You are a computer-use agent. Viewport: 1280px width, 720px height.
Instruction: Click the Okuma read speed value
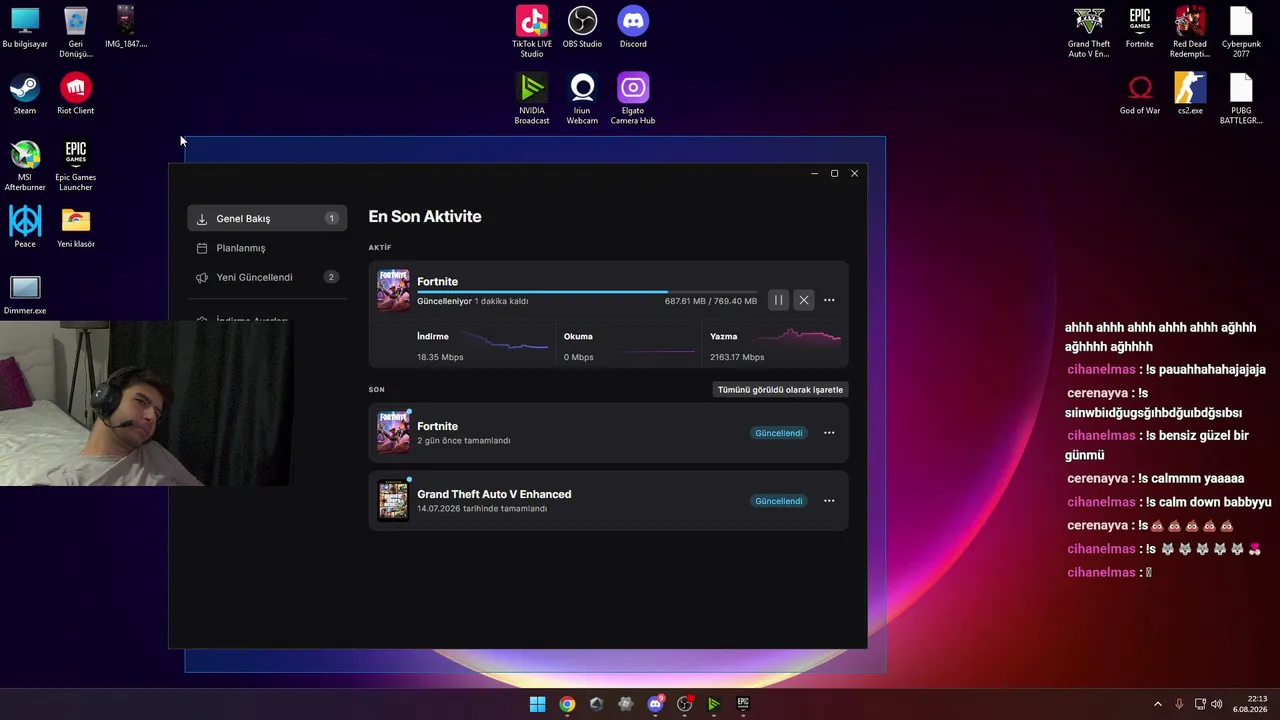click(x=578, y=357)
